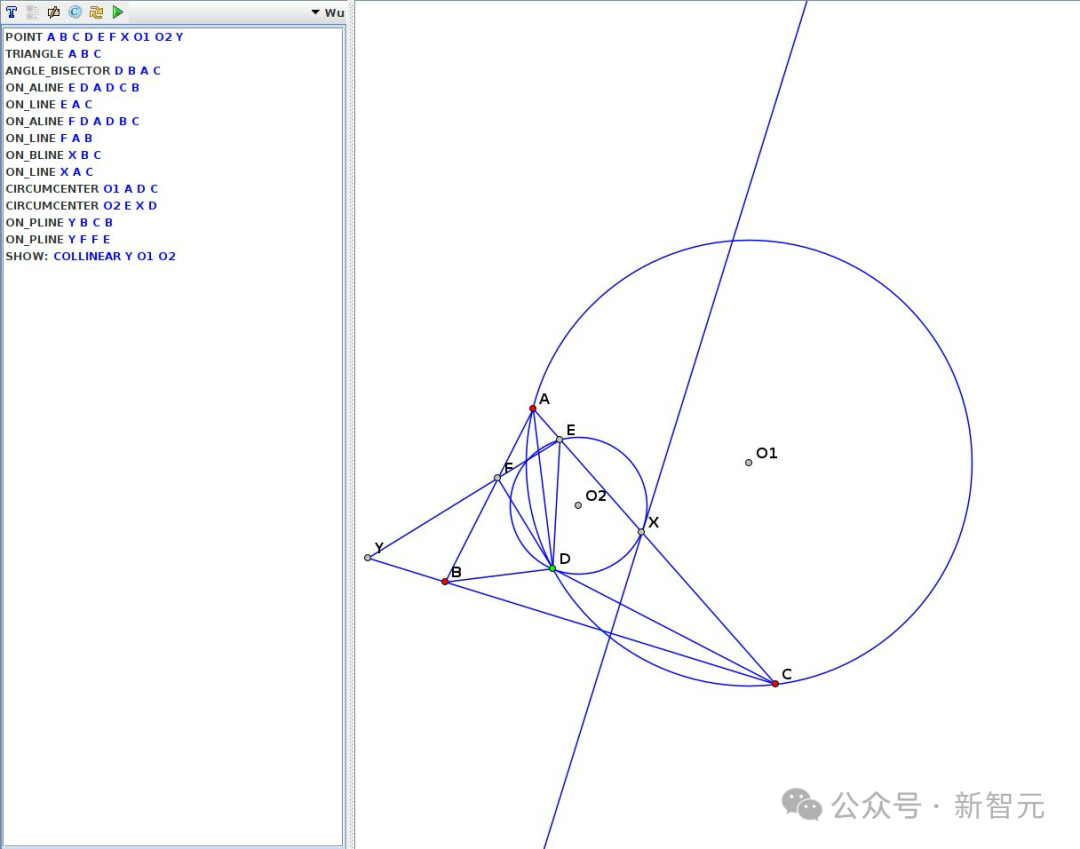Click the pencil edit icon in toolbar
Viewport: 1080px width, 849px height.
pyautogui.click(x=54, y=12)
